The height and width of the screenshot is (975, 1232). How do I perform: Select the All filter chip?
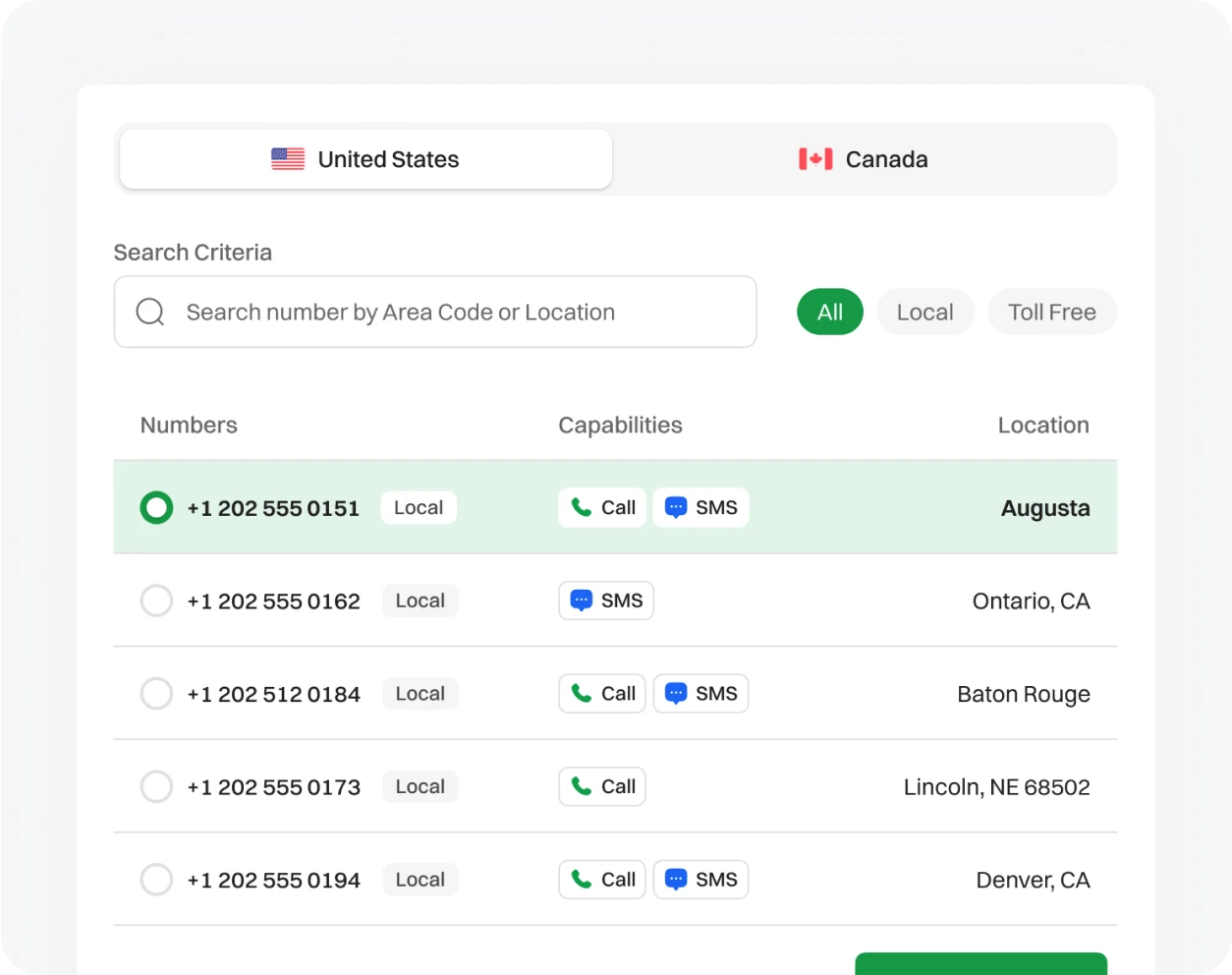[829, 312]
